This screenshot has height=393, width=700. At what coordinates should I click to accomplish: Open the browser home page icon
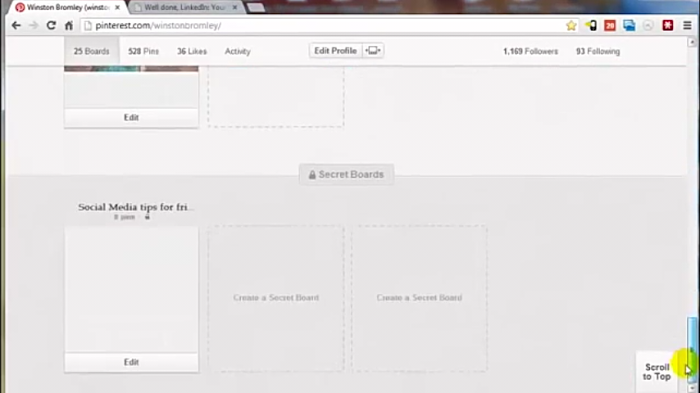[x=69, y=25]
